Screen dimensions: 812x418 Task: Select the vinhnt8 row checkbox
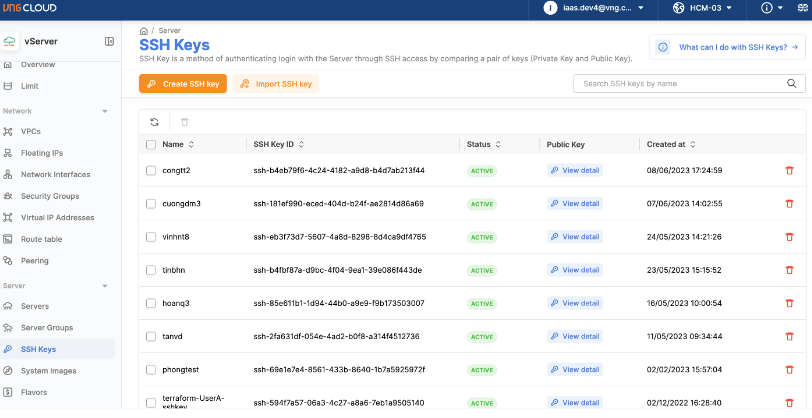coord(151,237)
